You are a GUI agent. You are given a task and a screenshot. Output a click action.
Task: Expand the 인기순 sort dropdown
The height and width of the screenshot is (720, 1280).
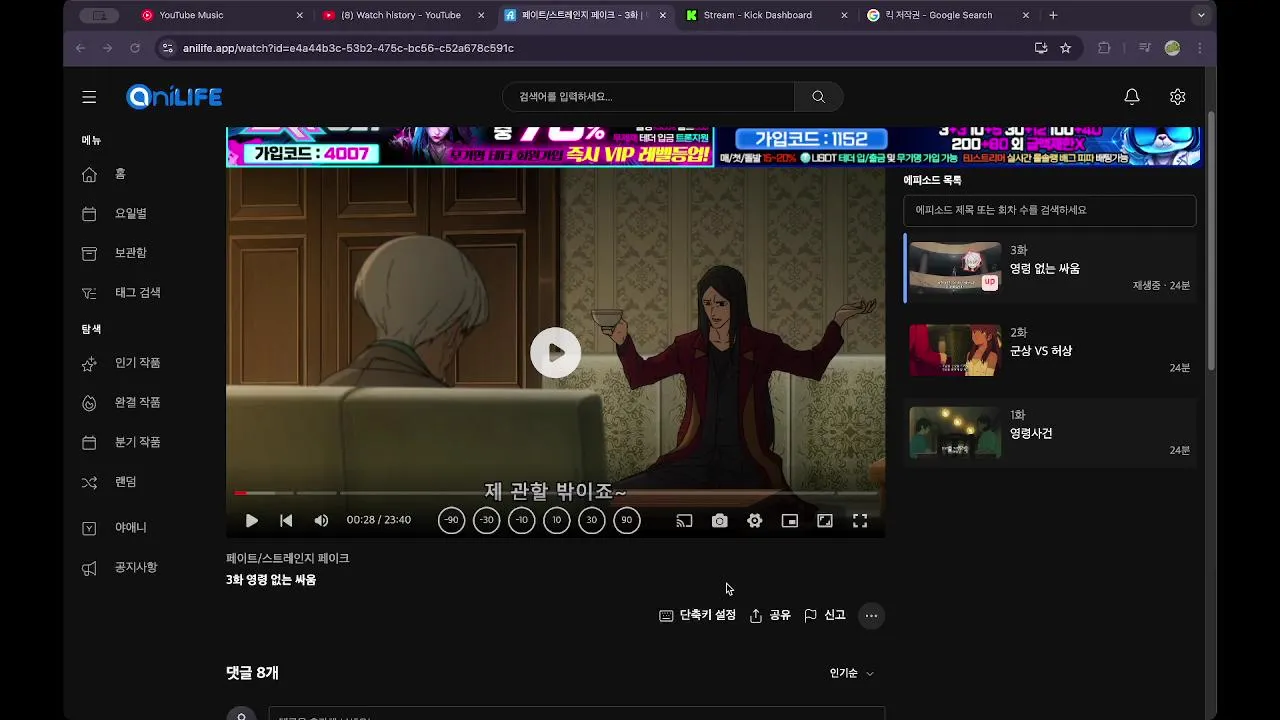point(851,674)
